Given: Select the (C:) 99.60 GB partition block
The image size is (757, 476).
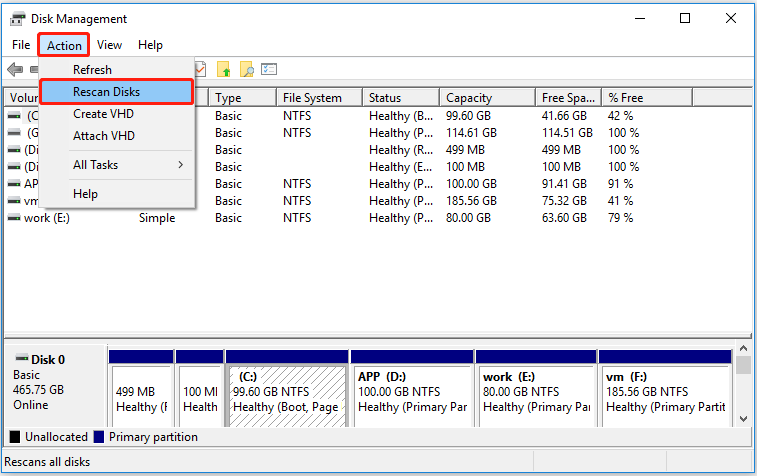Looking at the screenshot, I should tap(287, 389).
